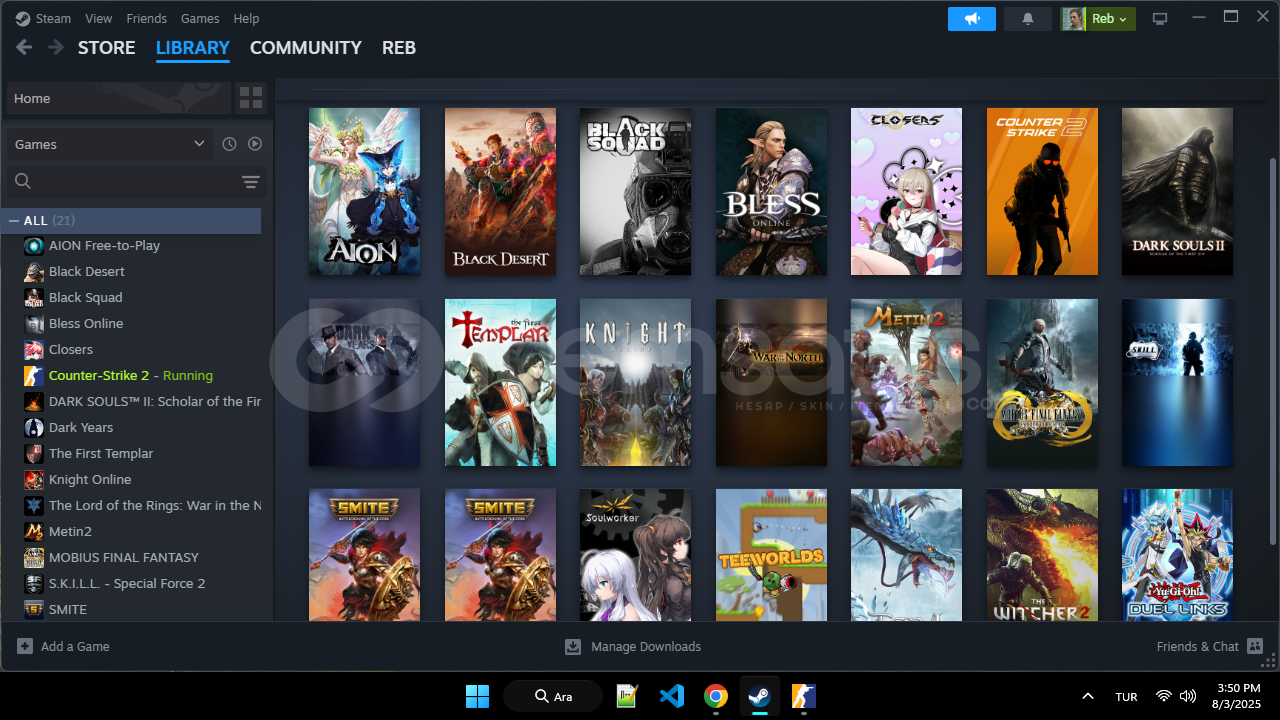Click the AION game icon in list
1280x720 pixels.
coord(34,245)
